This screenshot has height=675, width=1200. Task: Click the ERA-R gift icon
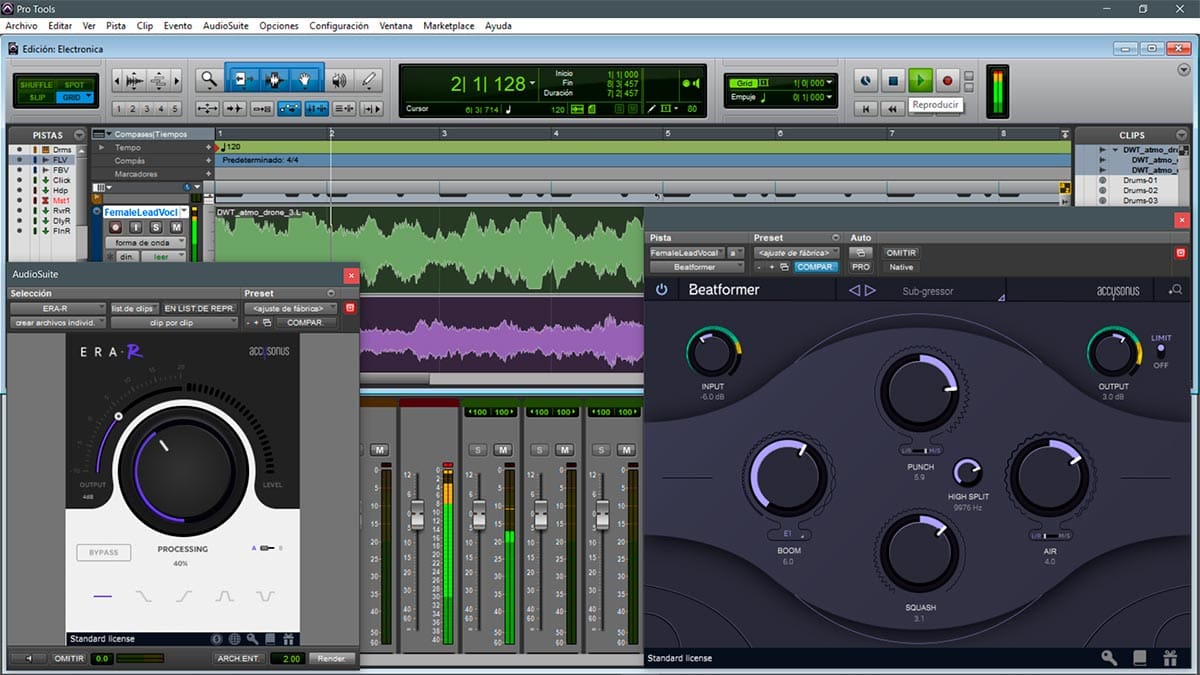tap(288, 638)
